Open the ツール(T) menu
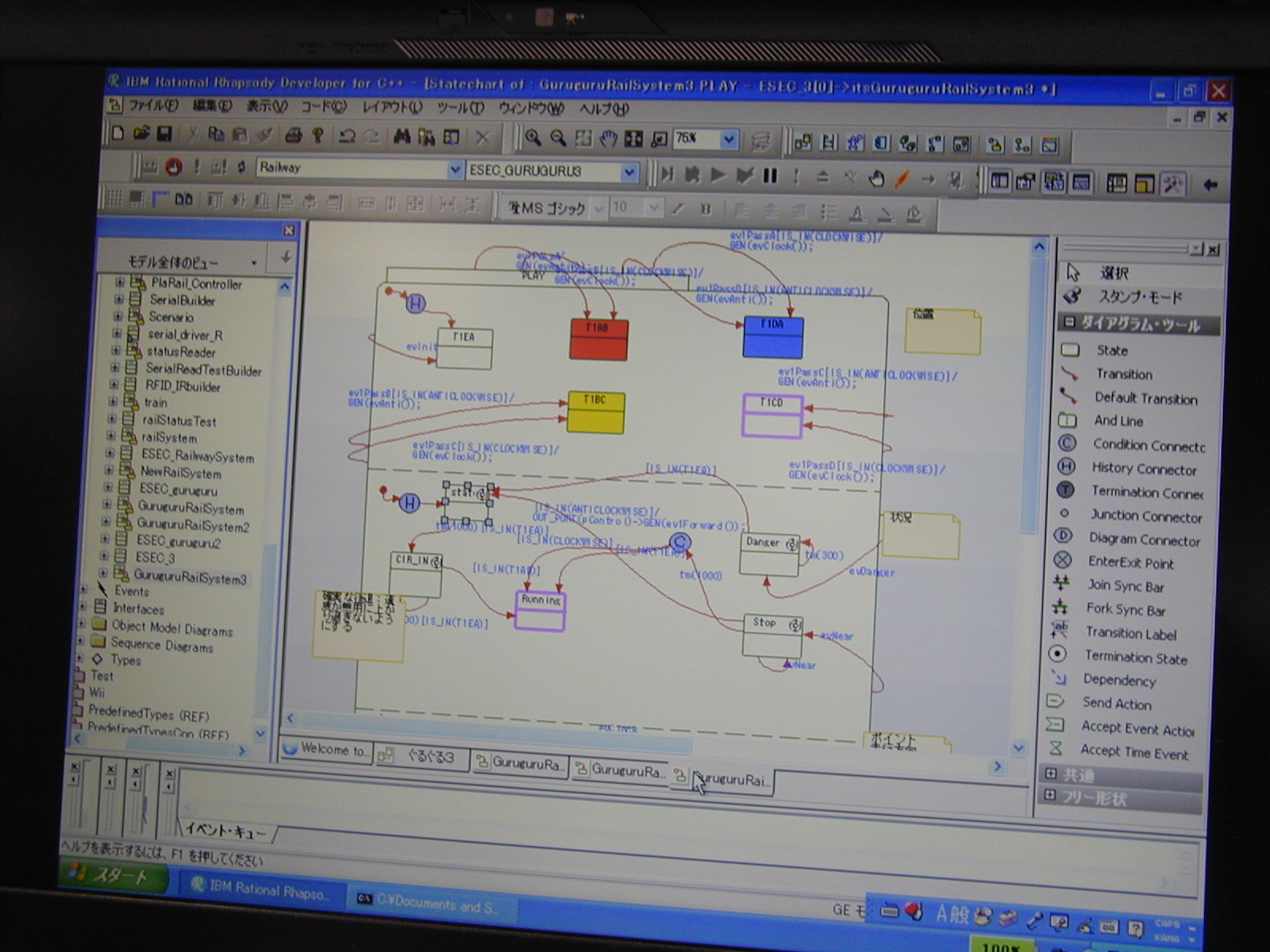1270x952 pixels. 460,108
